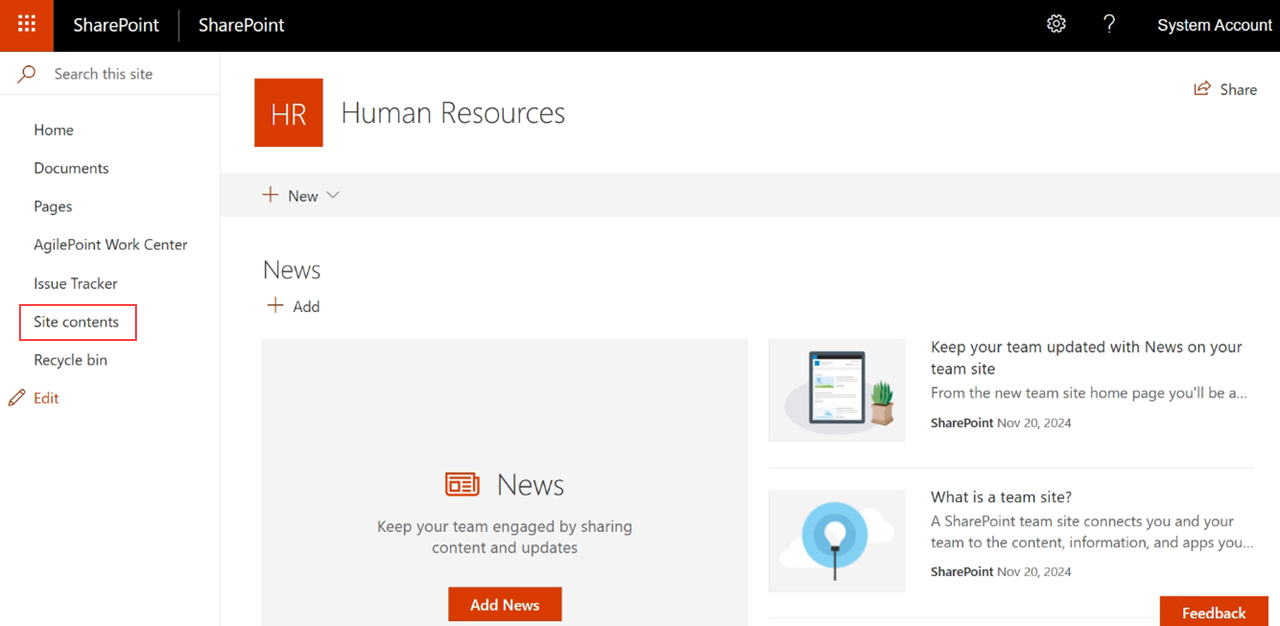1280x626 pixels.
Task: Click the second SharePoint site title in top bar
Action: pyautogui.click(x=241, y=25)
